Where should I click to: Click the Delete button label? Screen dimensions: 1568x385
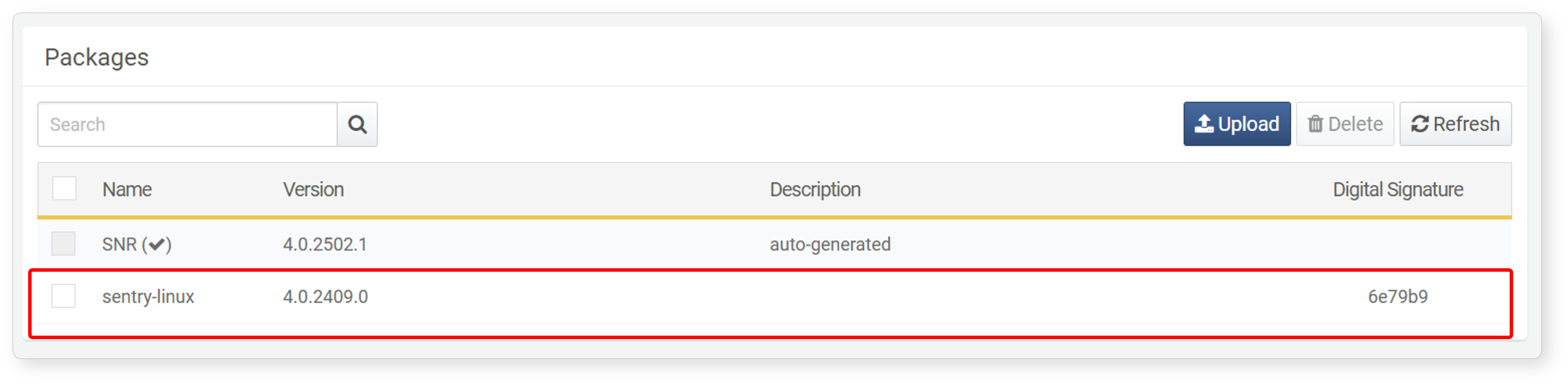pyautogui.click(x=1355, y=124)
